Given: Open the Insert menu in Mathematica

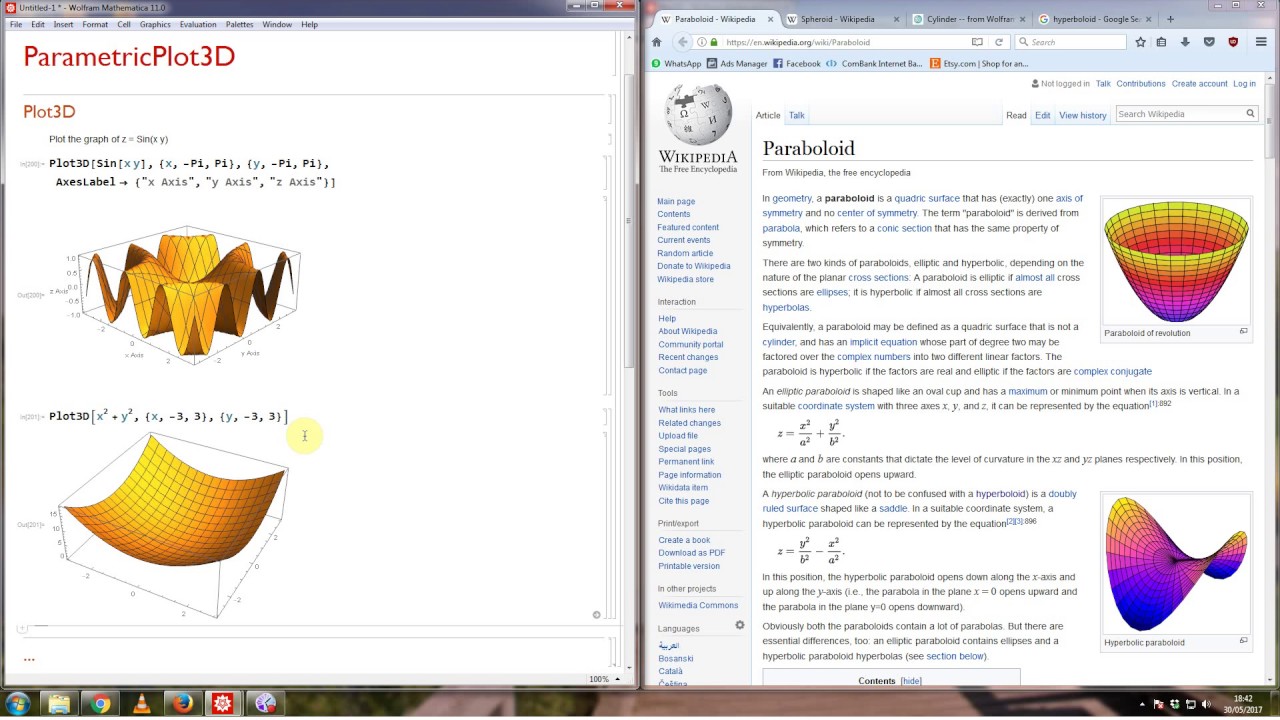Looking at the screenshot, I should click(x=63, y=24).
